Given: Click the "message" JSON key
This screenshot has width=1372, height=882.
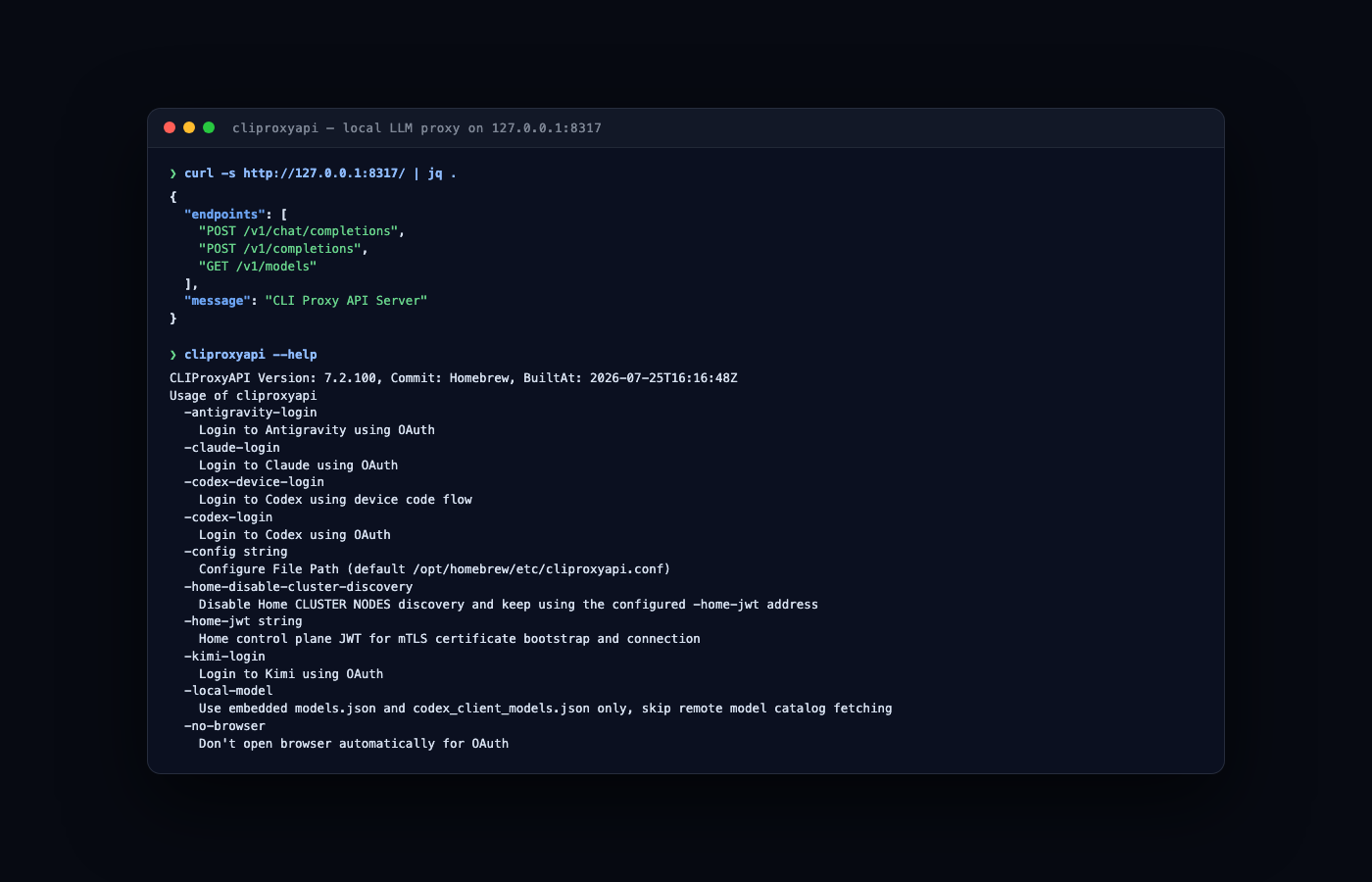Looking at the screenshot, I should pos(218,301).
